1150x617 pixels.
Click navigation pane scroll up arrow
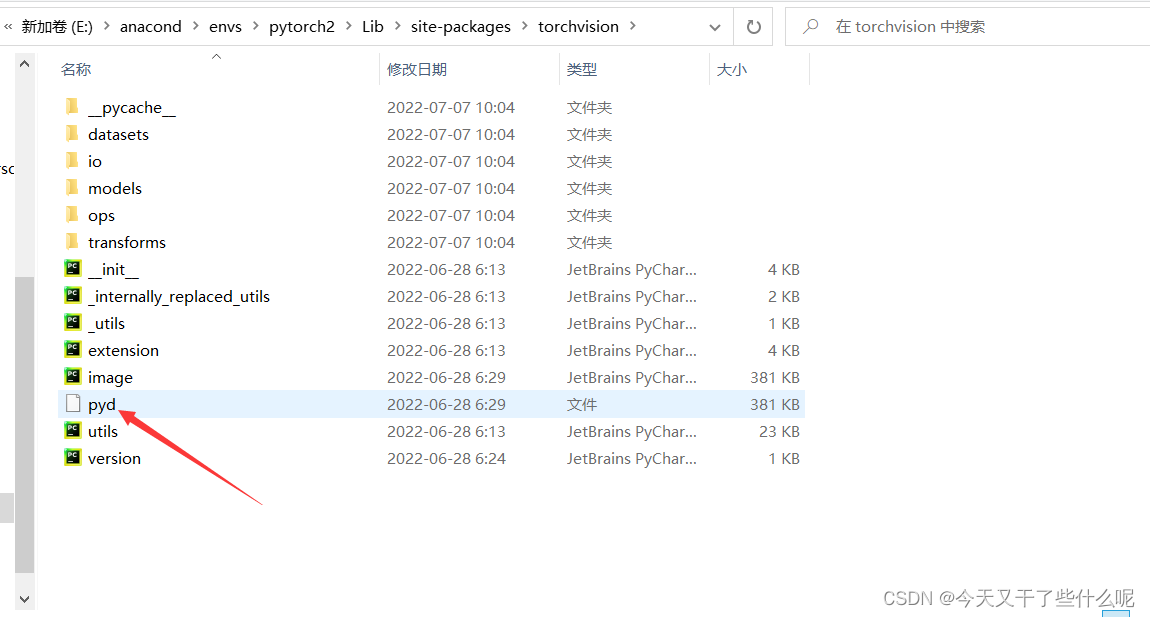(24, 64)
